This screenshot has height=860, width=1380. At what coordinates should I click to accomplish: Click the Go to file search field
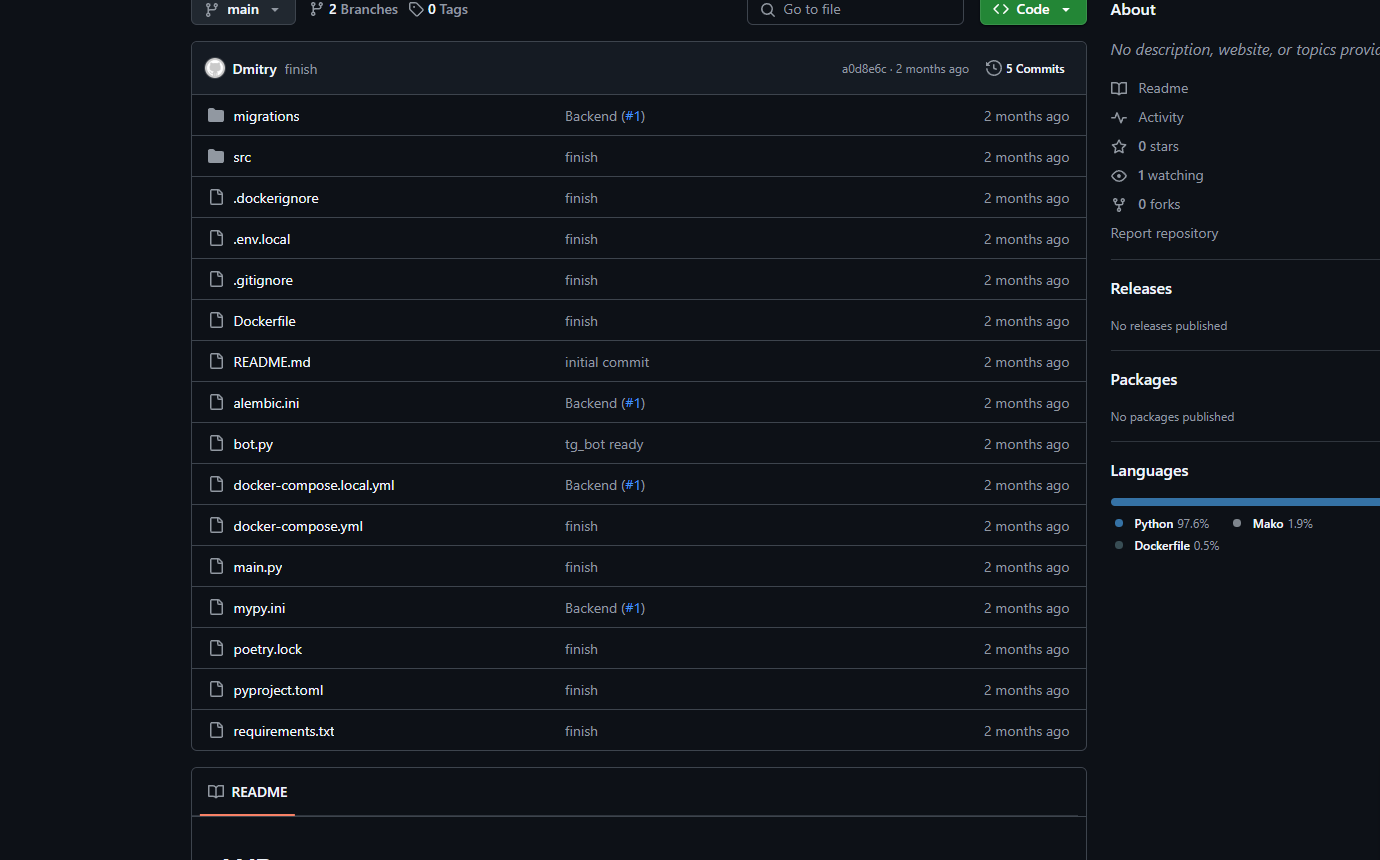pyautogui.click(x=855, y=10)
